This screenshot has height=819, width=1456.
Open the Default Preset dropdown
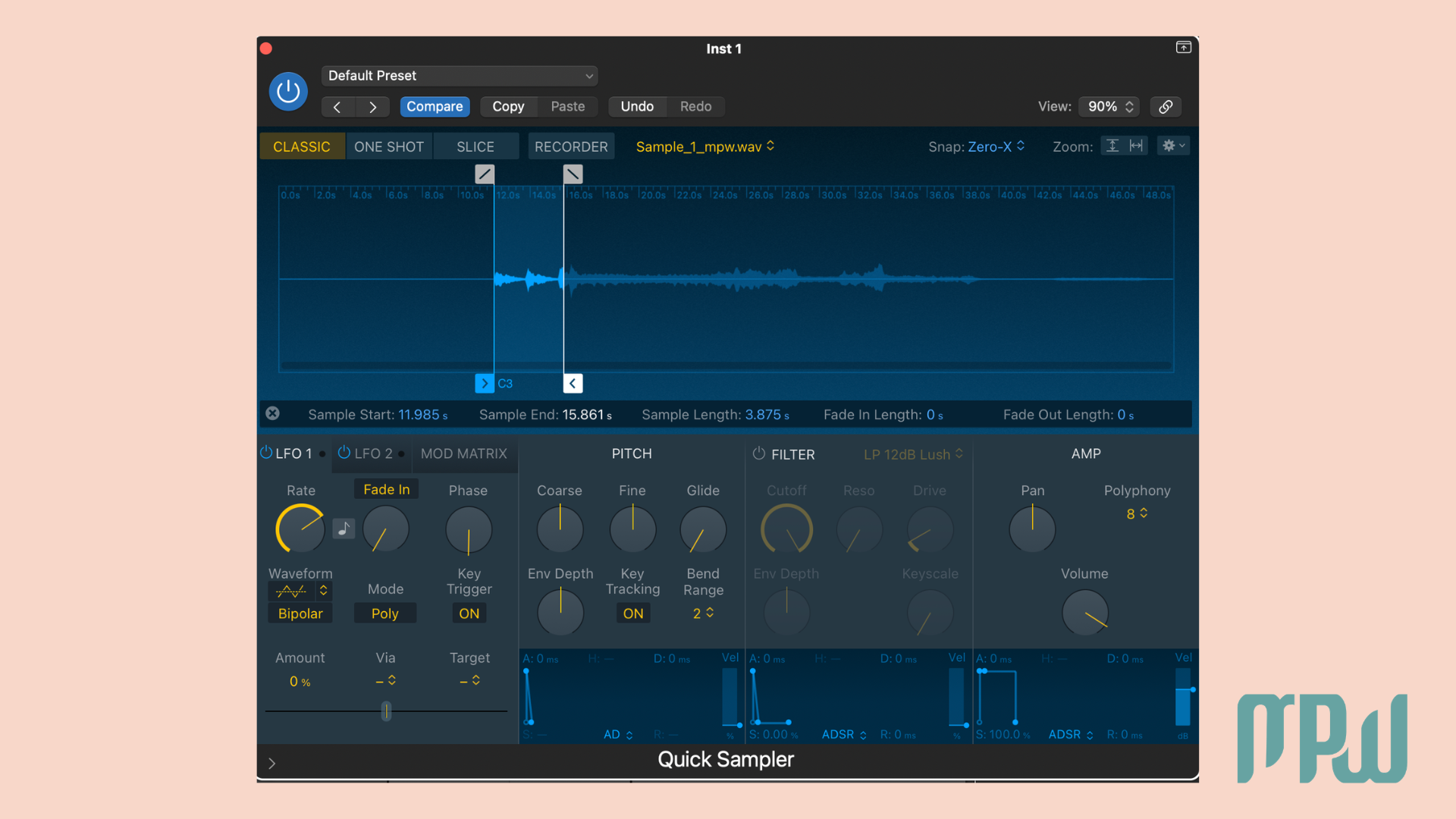tap(459, 76)
